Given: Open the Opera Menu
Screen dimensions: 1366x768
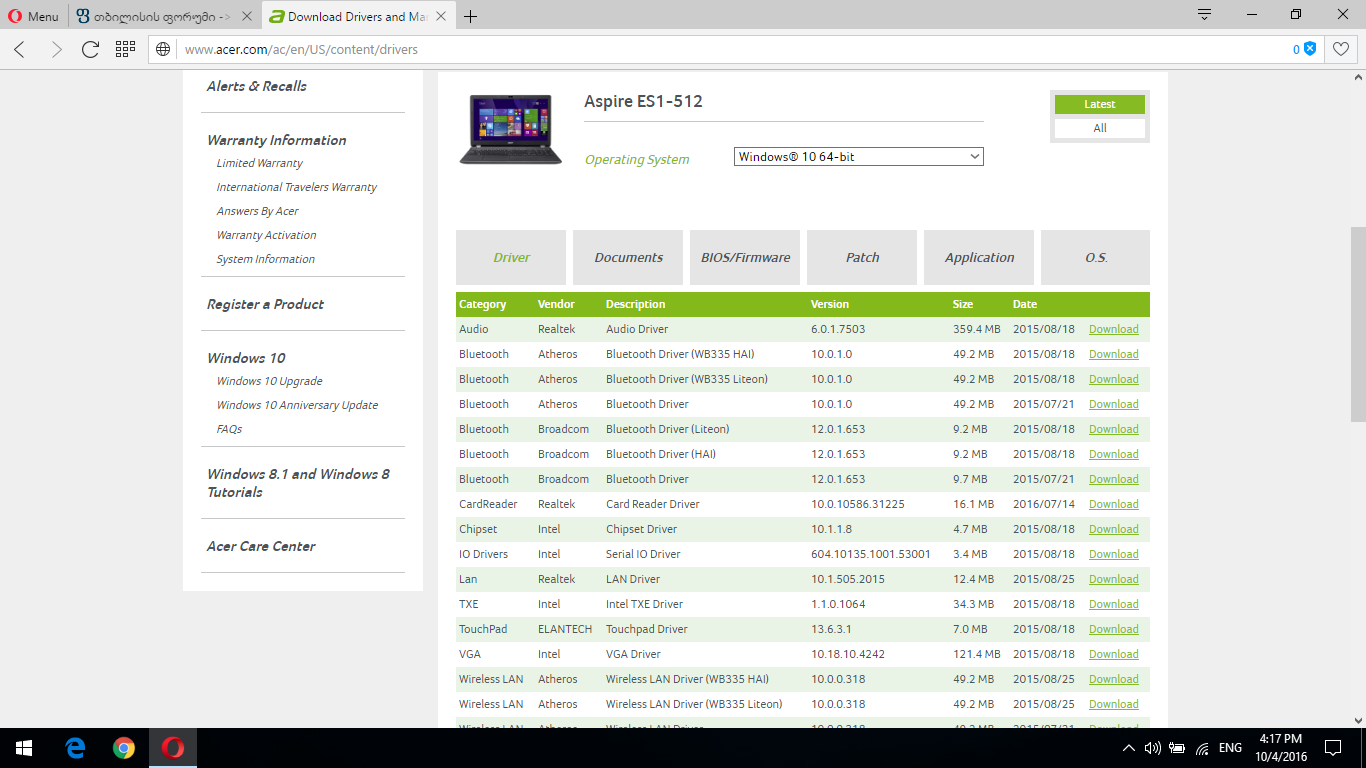Looking at the screenshot, I should click(x=33, y=16).
